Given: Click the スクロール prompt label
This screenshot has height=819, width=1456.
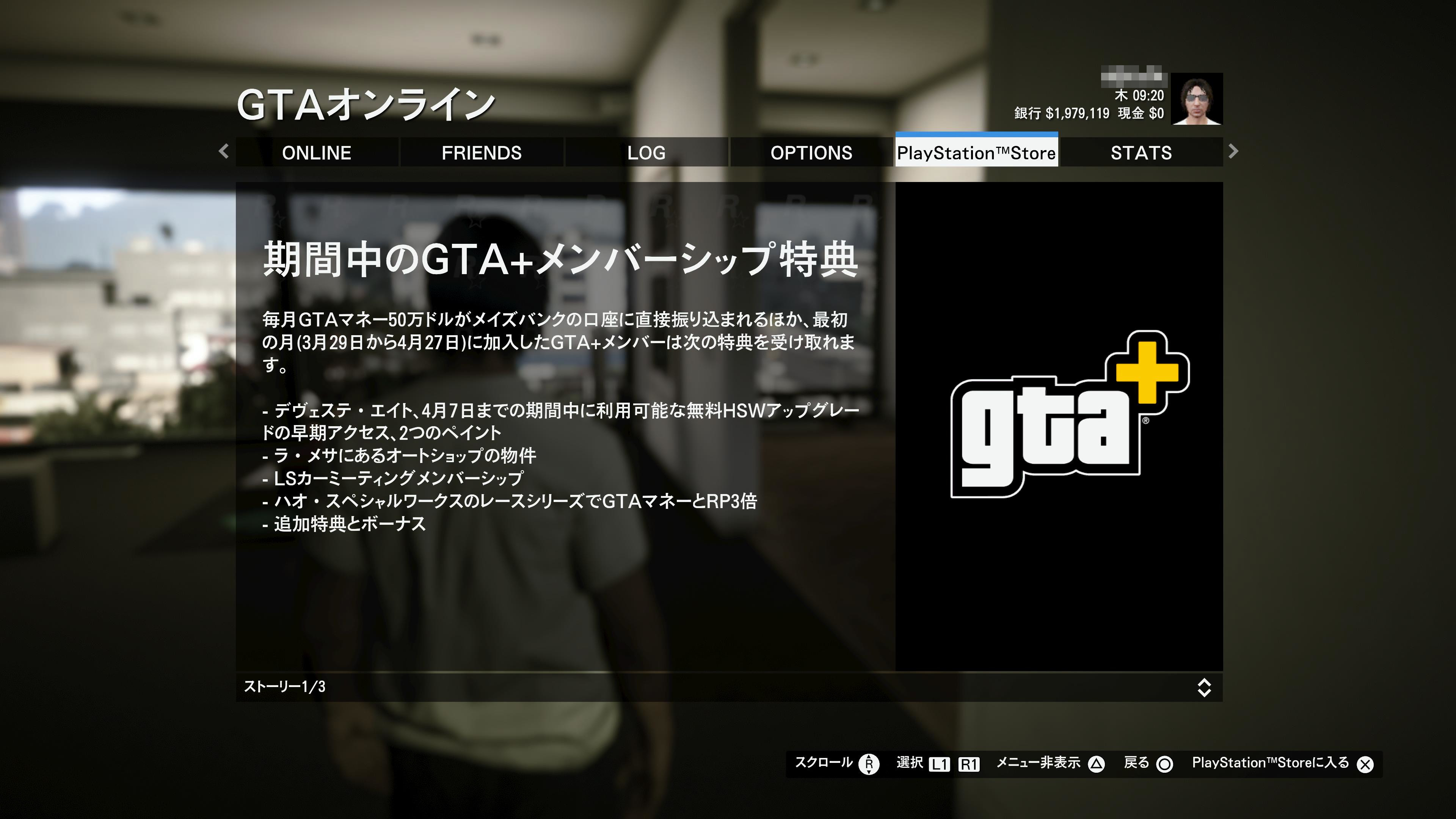Looking at the screenshot, I should (x=824, y=763).
